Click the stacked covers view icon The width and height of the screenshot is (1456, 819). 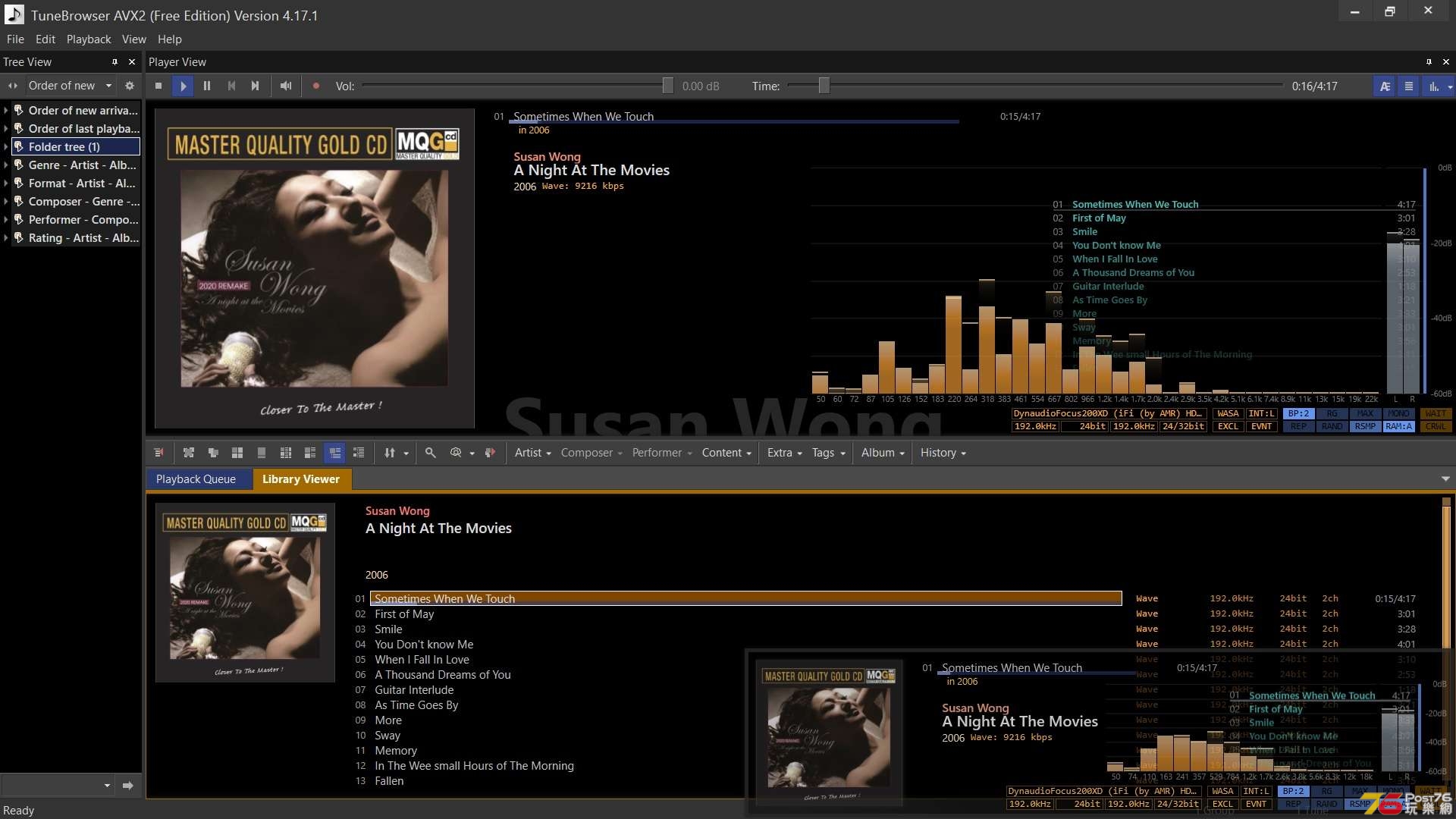pos(213,453)
